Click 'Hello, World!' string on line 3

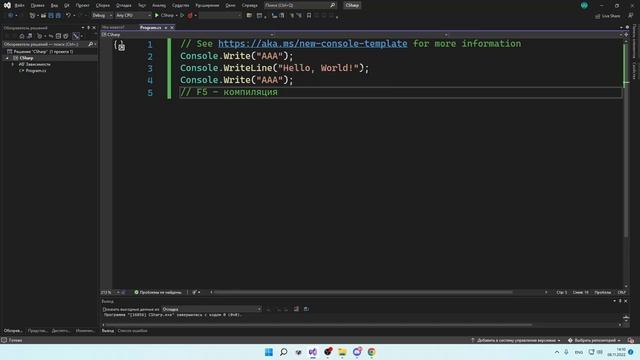coord(318,68)
